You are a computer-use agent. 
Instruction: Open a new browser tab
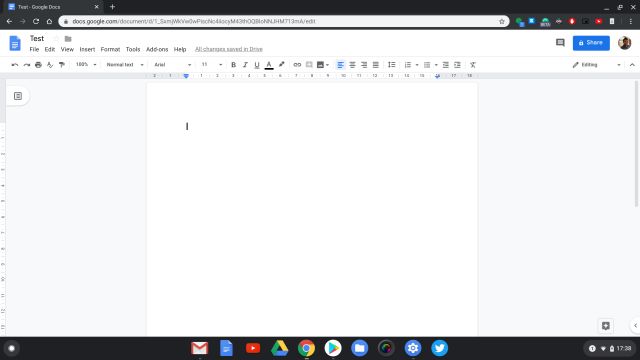[x=112, y=7]
